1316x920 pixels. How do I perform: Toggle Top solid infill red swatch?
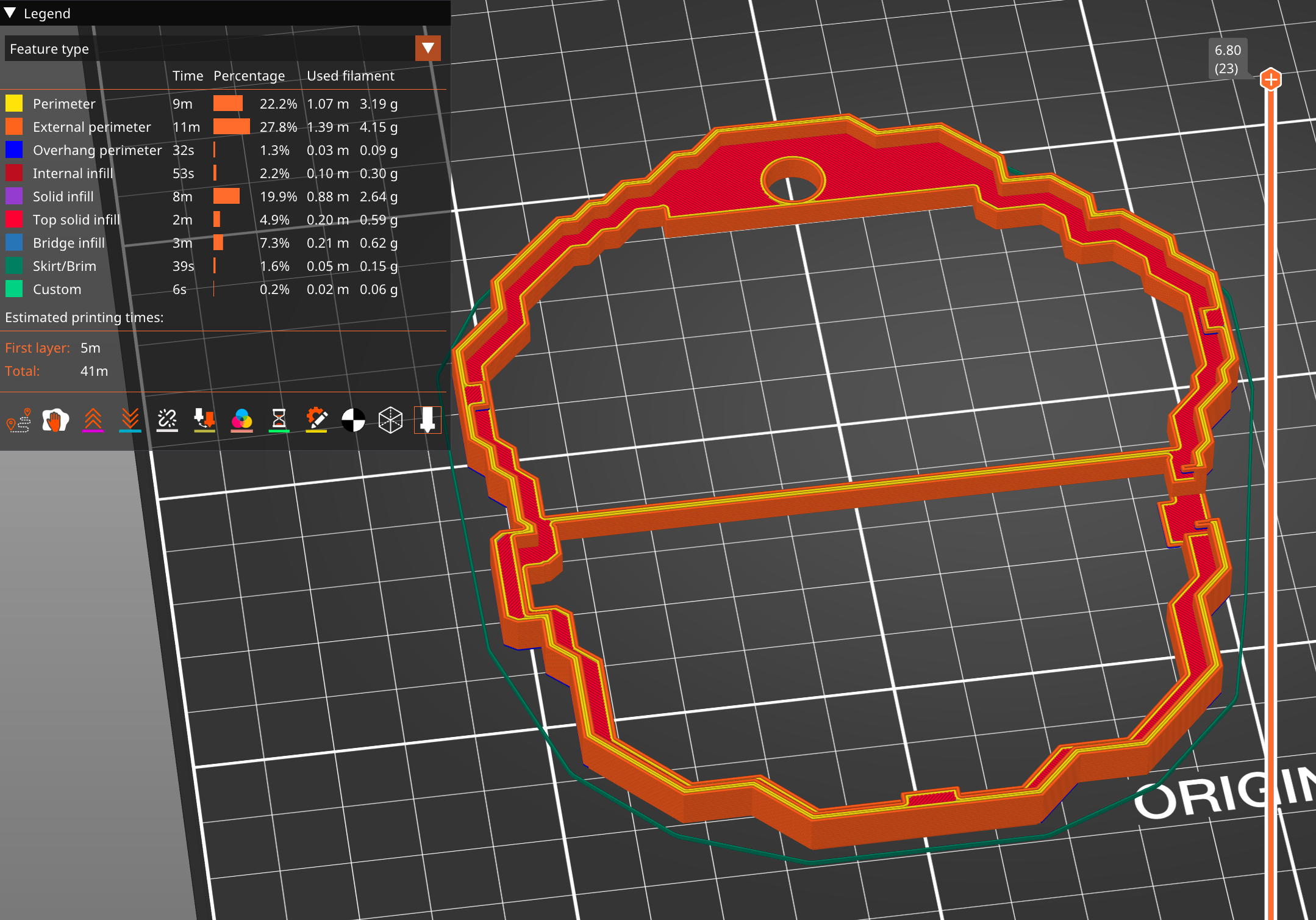(14, 219)
